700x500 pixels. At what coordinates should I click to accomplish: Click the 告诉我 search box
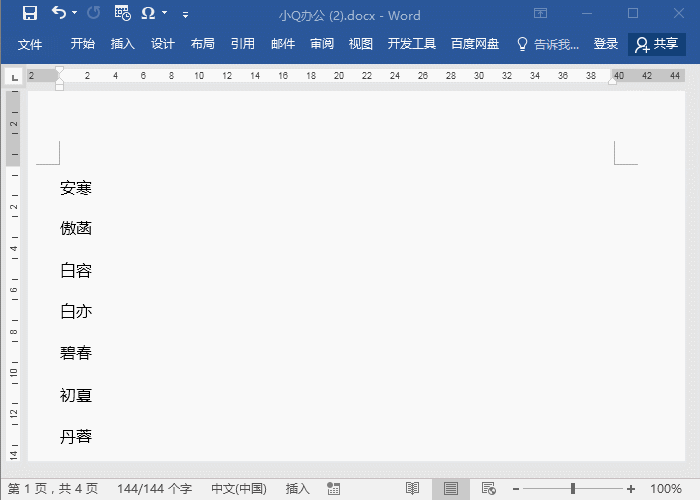click(x=556, y=44)
